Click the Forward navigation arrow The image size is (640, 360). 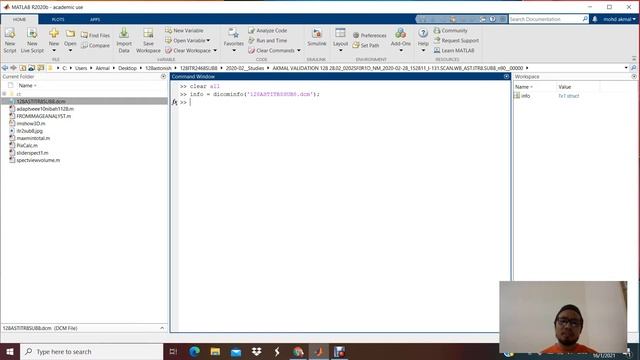[x=13, y=68]
